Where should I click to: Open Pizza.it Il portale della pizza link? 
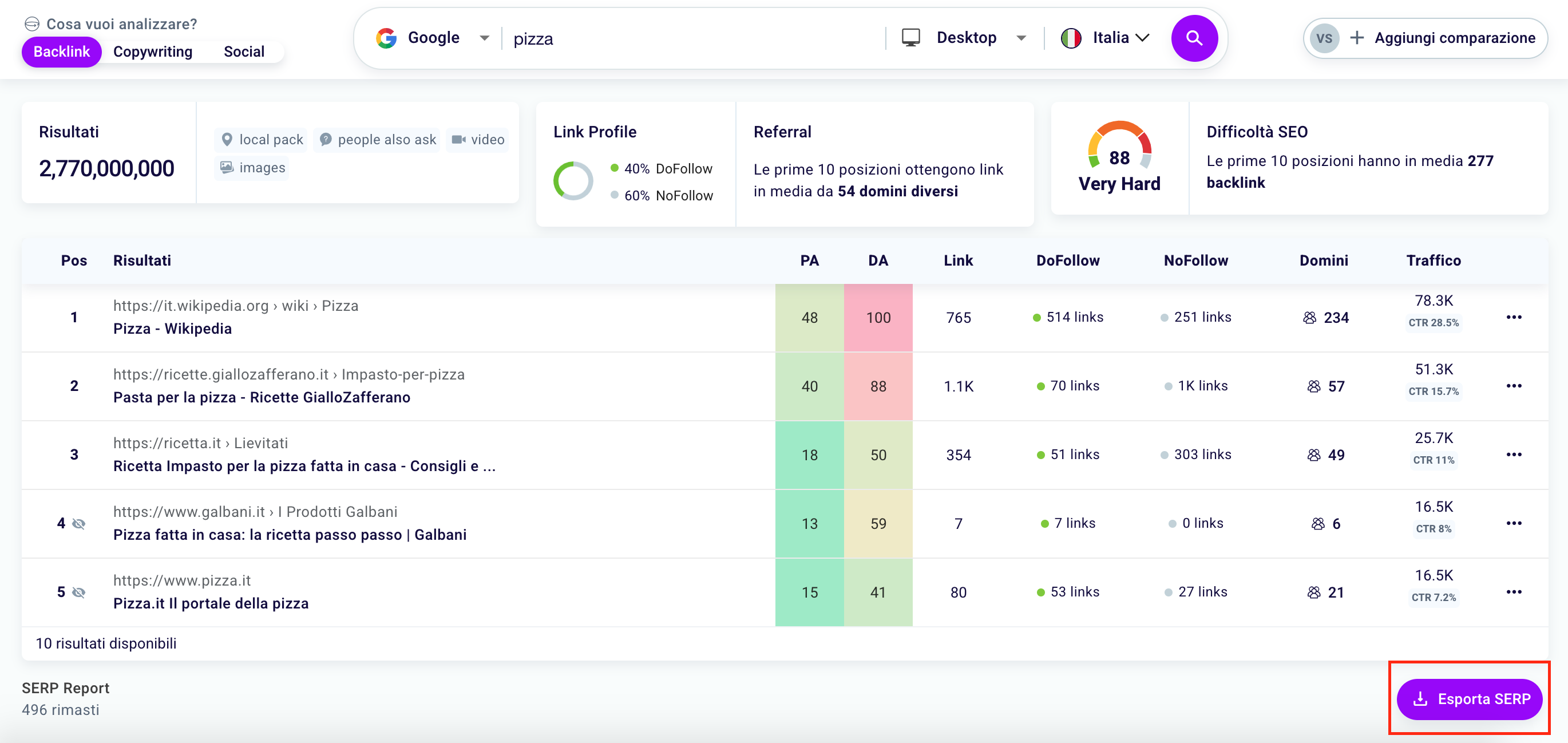point(211,604)
